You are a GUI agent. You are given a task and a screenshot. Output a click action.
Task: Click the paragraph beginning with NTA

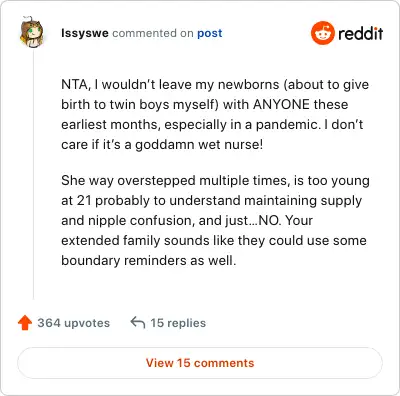[x=215, y=114]
